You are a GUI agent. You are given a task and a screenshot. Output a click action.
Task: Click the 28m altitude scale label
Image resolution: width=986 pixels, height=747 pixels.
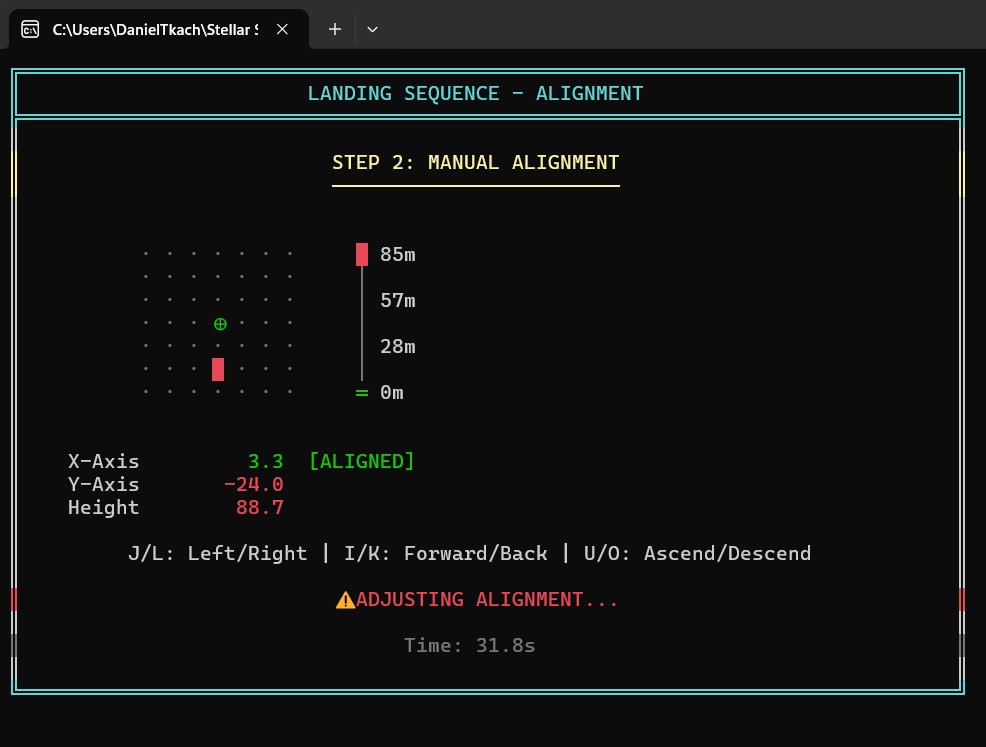(397, 346)
